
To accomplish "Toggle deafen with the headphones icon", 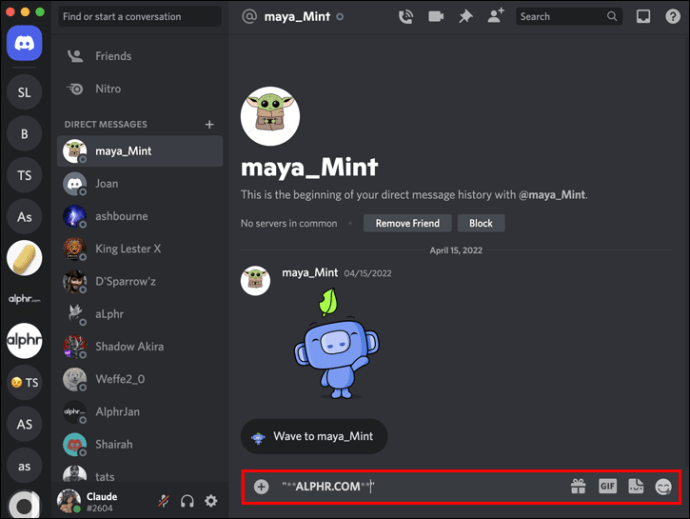I will [187, 501].
